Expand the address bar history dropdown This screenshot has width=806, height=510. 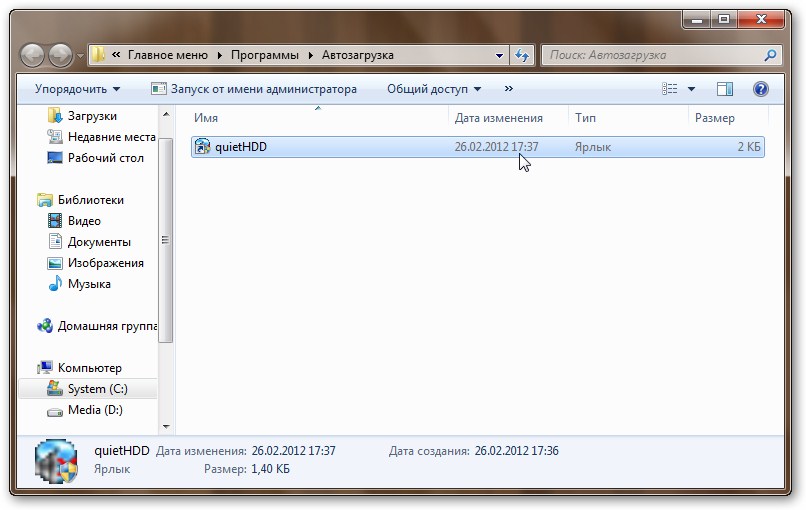coord(500,55)
